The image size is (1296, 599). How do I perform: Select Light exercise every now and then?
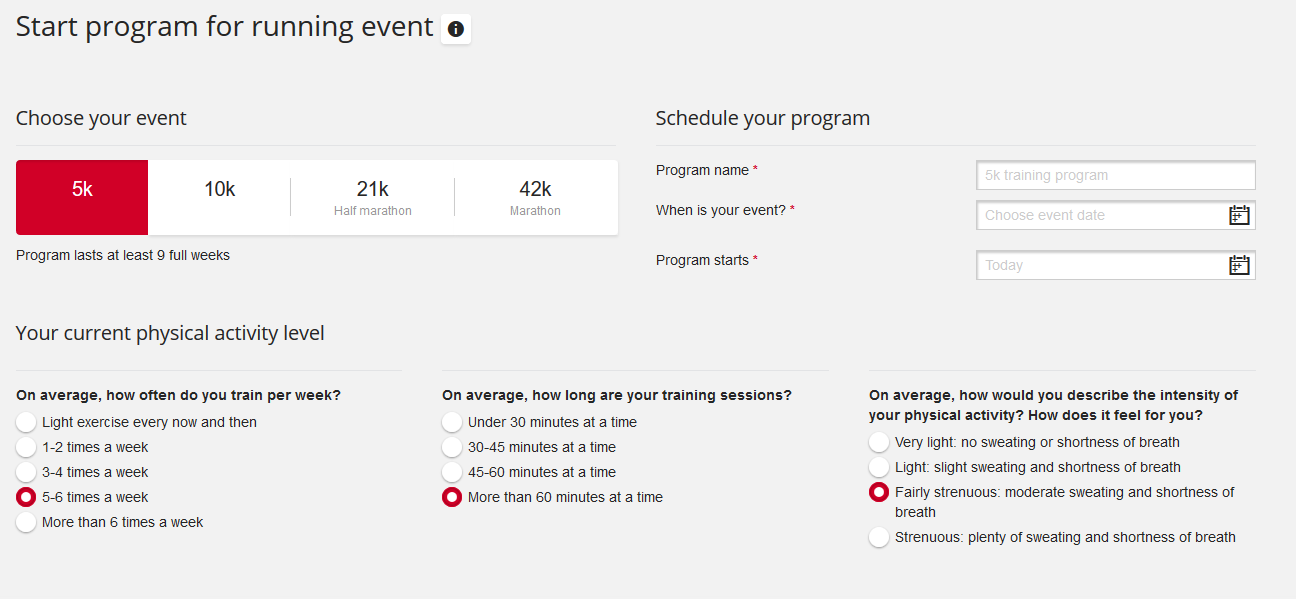coord(27,422)
